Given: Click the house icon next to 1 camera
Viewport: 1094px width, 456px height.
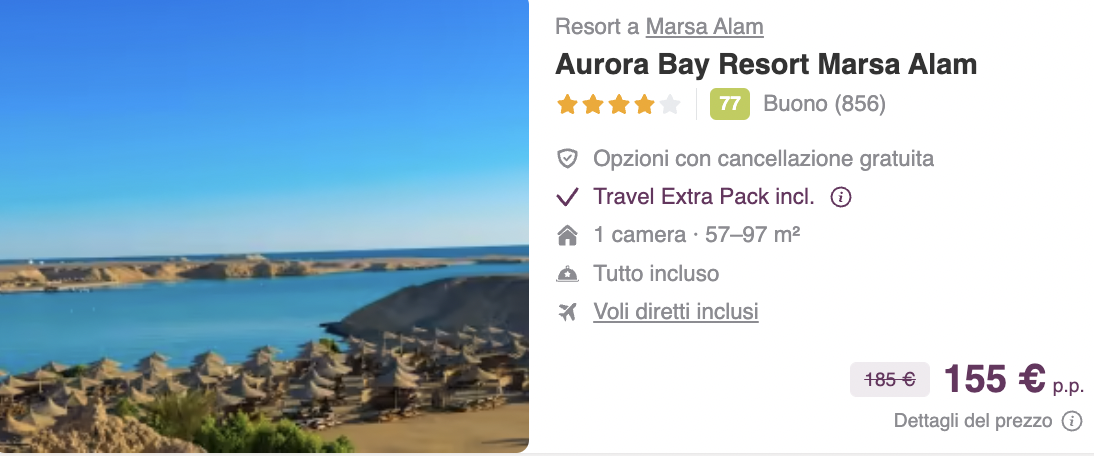Looking at the screenshot, I should coord(567,236).
